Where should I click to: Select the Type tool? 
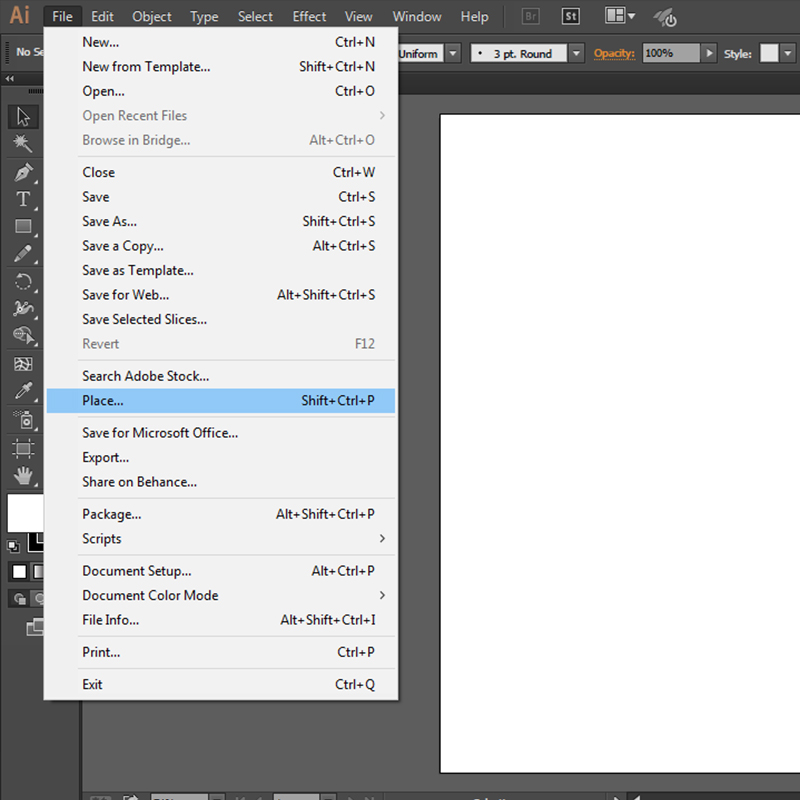[22, 199]
